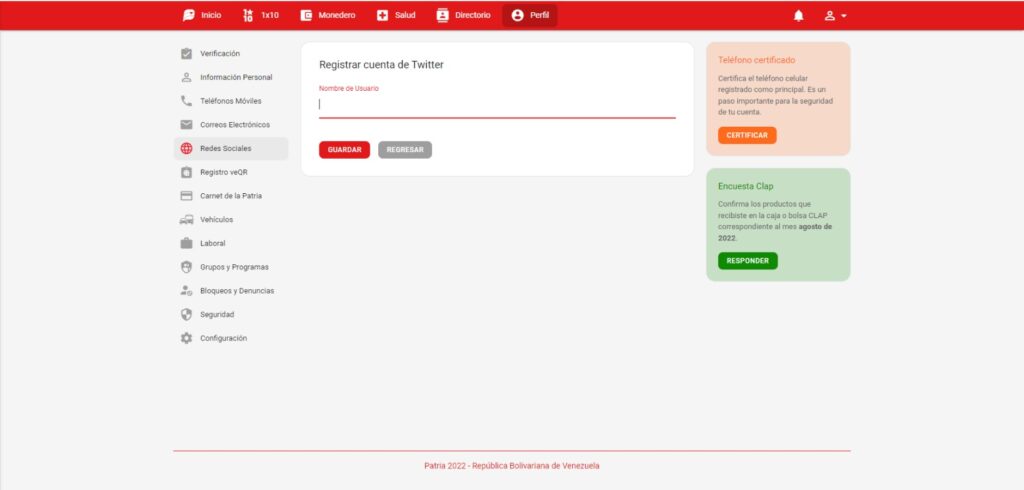Click the green RESPONDER button

(x=748, y=261)
